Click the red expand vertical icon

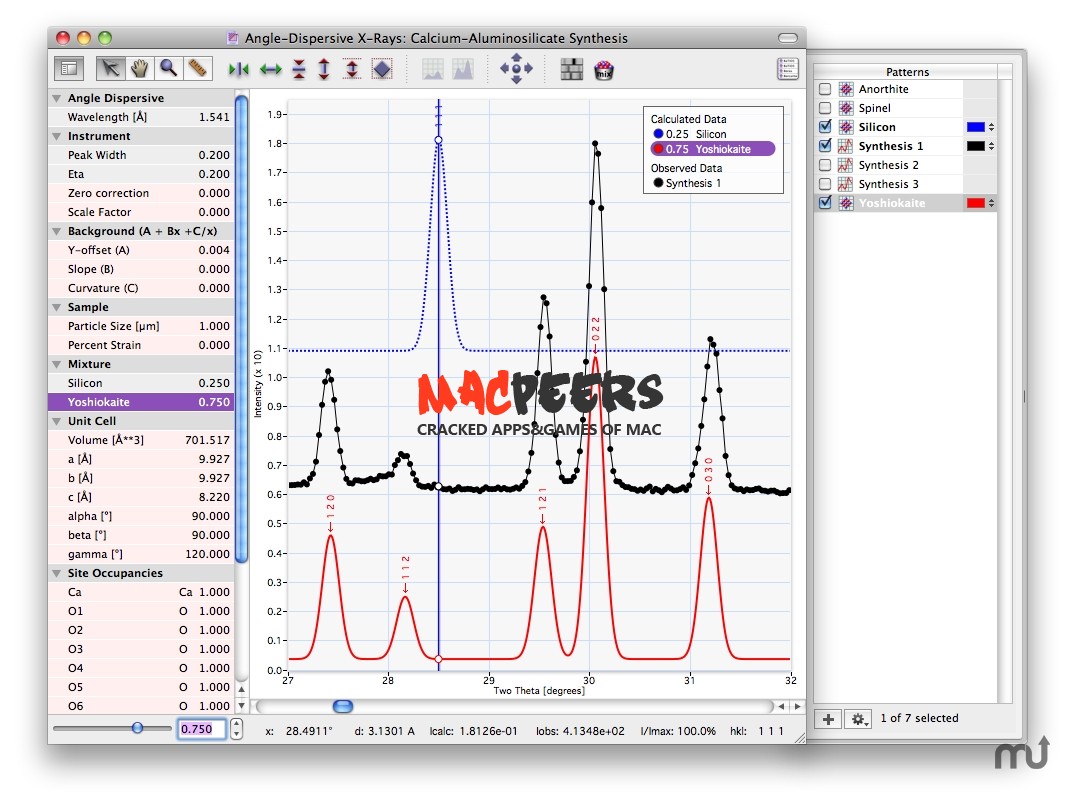(x=324, y=69)
